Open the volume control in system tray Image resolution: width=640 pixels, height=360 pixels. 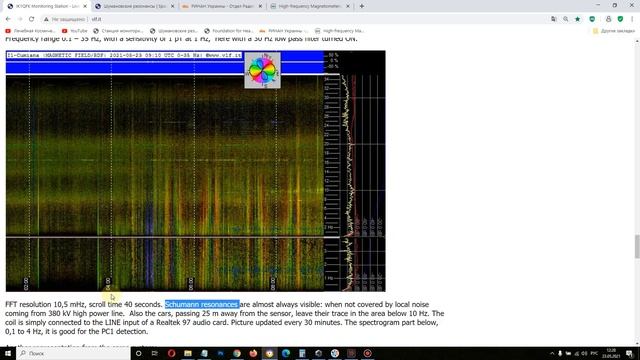[x=584, y=353]
